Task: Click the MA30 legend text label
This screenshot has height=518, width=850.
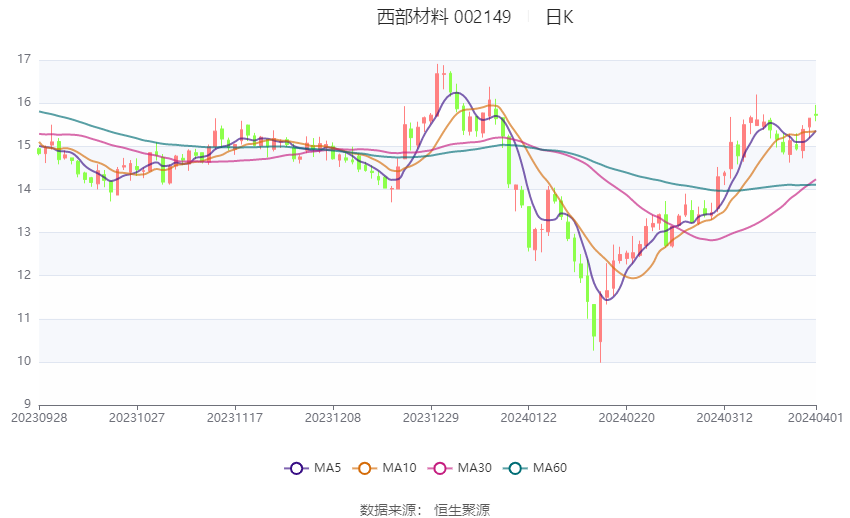Action: pos(473,468)
